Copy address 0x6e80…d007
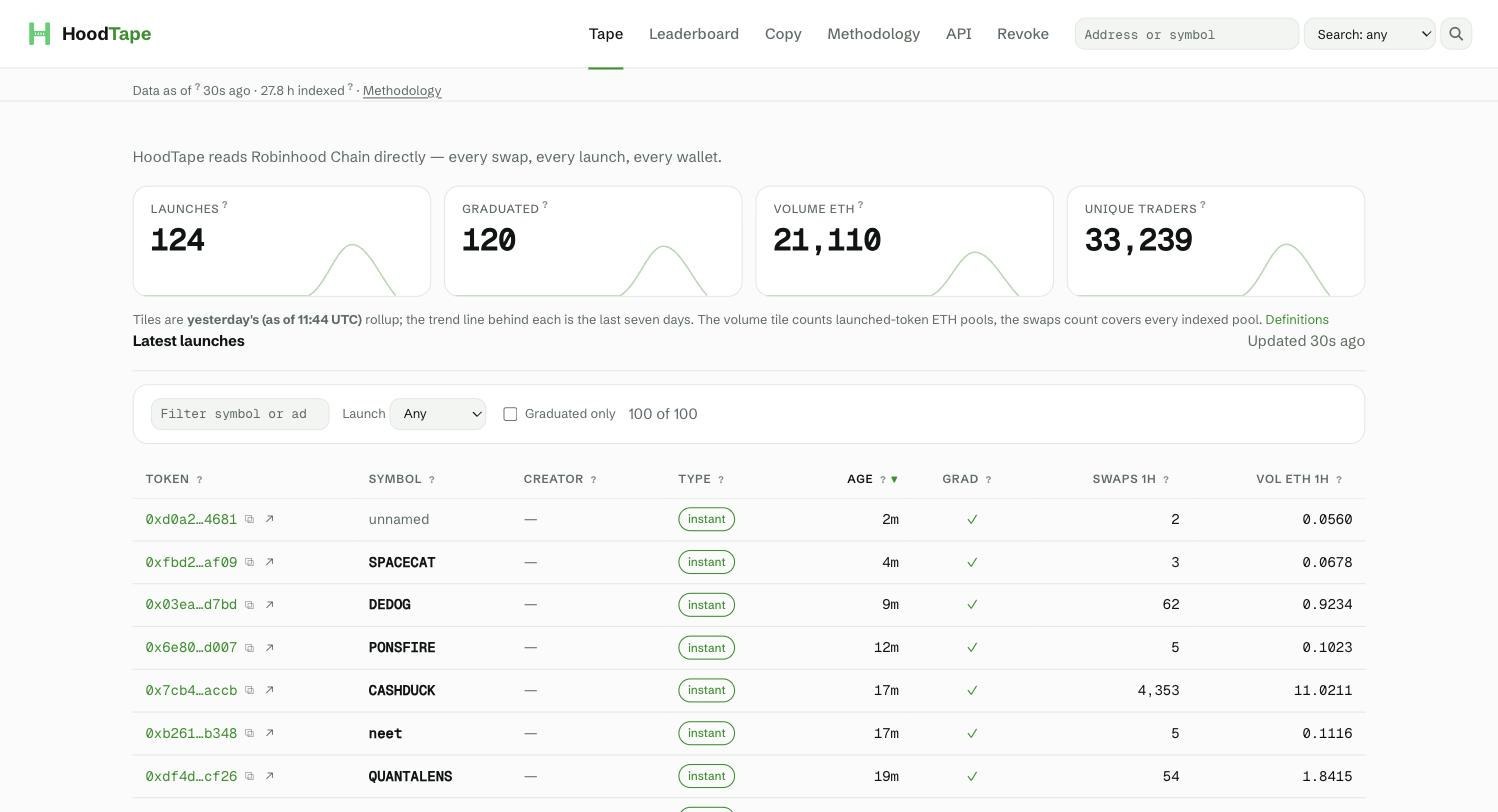Image resolution: width=1498 pixels, height=812 pixels. pos(250,648)
